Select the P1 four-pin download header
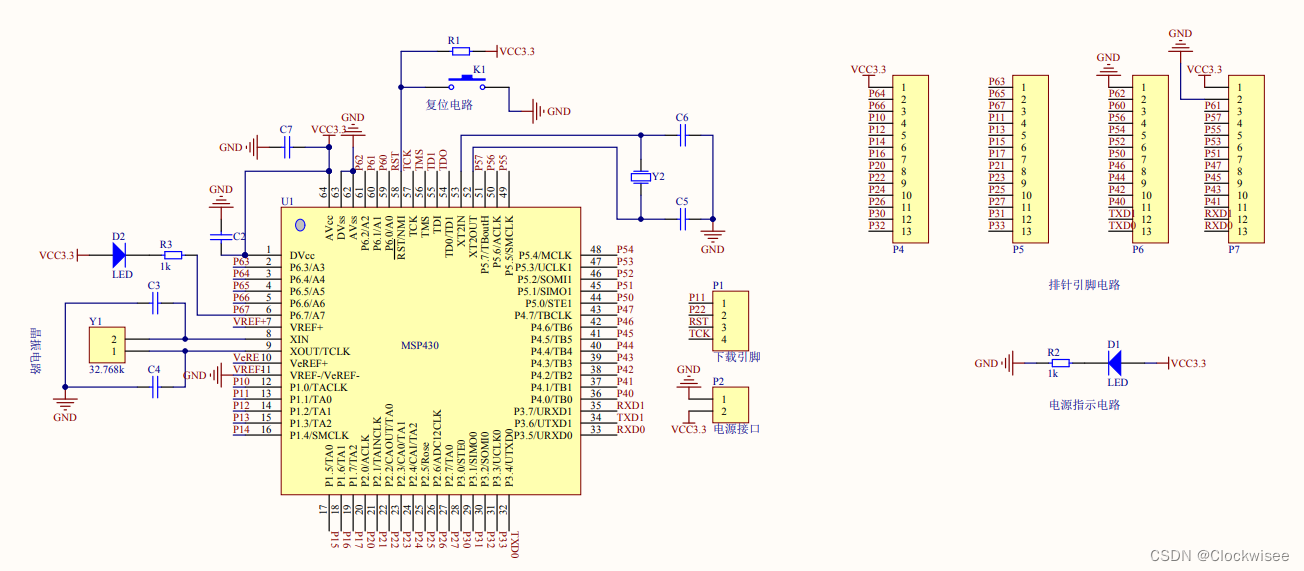This screenshot has height=571, width=1304. [731, 320]
